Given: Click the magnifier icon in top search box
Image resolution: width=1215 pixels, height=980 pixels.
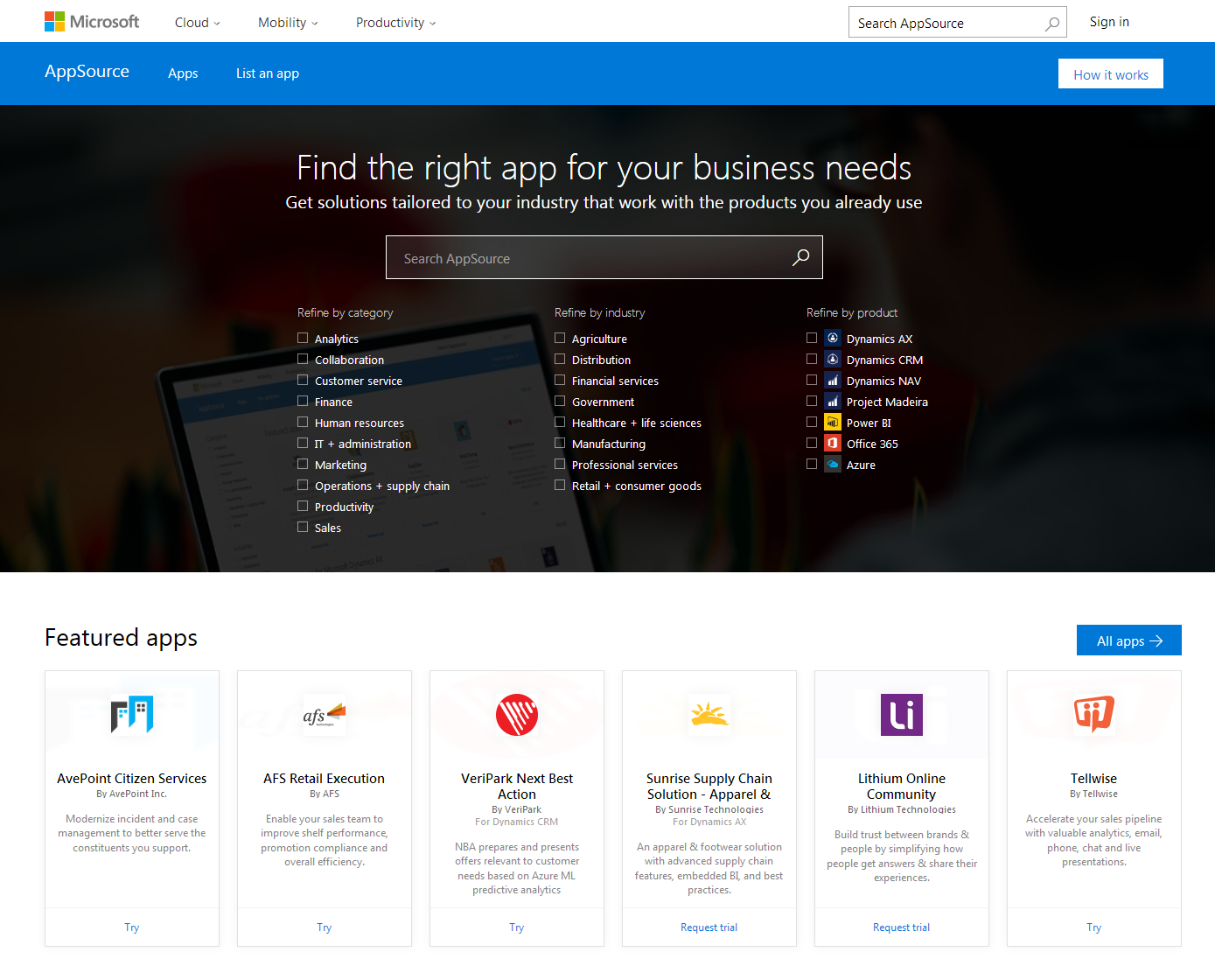Looking at the screenshot, I should click(x=1052, y=24).
